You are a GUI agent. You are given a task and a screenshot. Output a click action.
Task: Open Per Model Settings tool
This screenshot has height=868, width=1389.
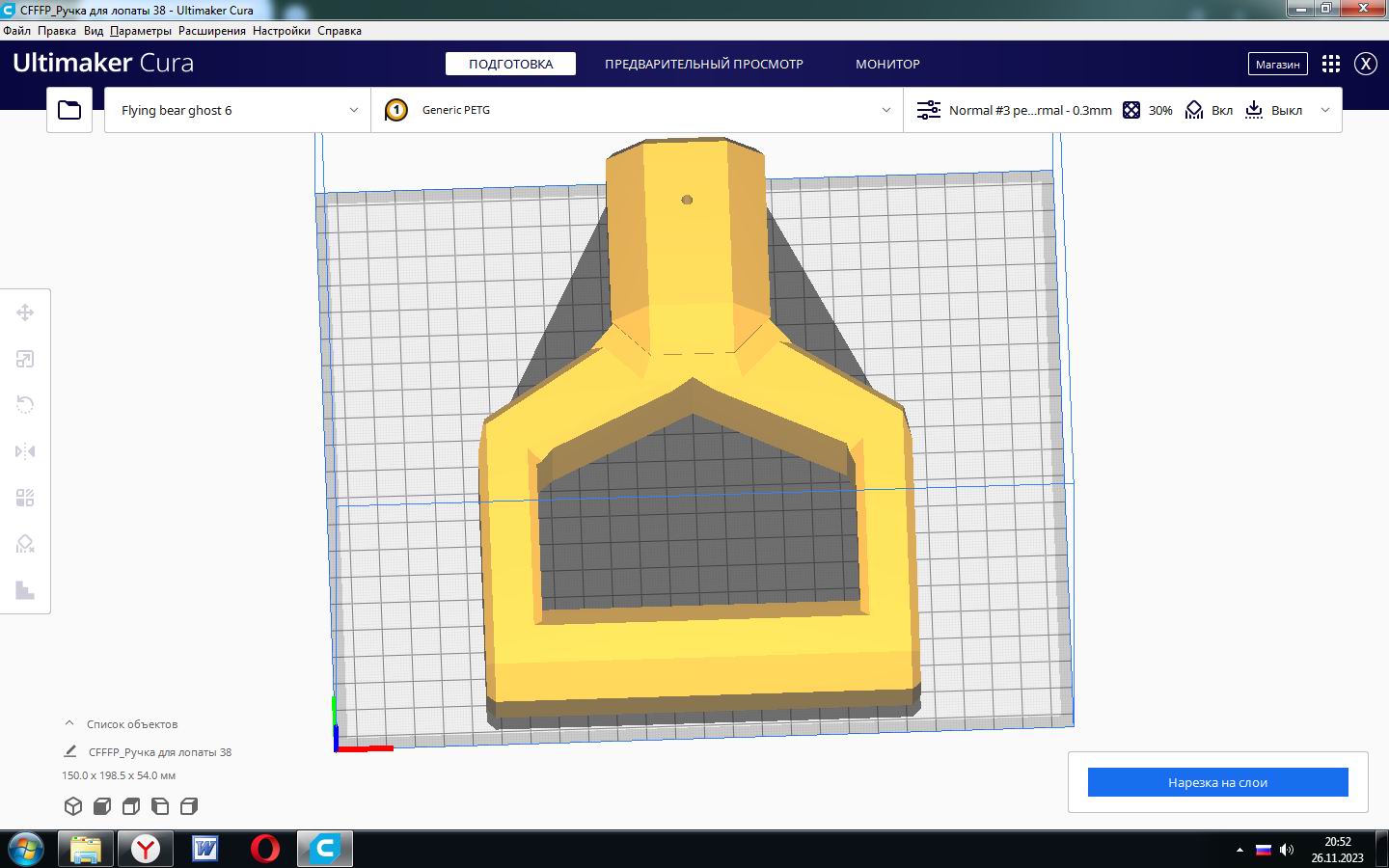25,498
